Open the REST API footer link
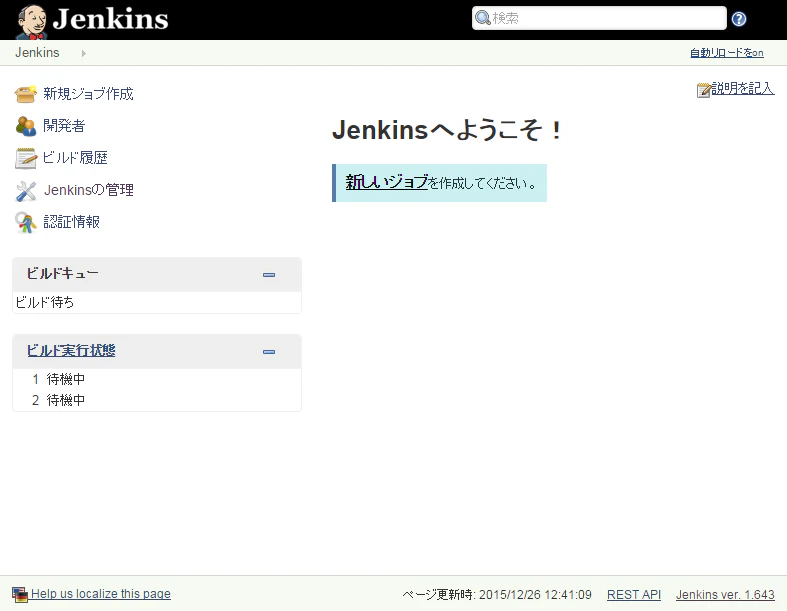 [634, 594]
